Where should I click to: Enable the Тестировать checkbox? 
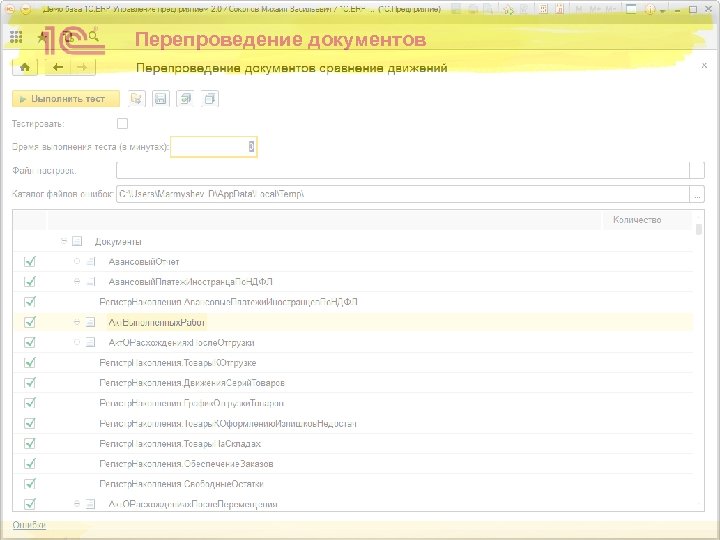pos(122,124)
